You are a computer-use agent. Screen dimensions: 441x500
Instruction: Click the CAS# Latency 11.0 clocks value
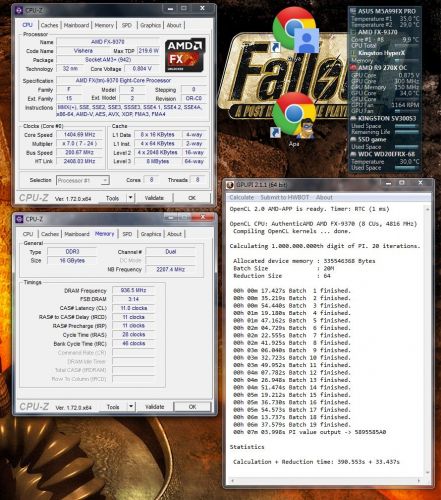pyautogui.click(x=133, y=308)
